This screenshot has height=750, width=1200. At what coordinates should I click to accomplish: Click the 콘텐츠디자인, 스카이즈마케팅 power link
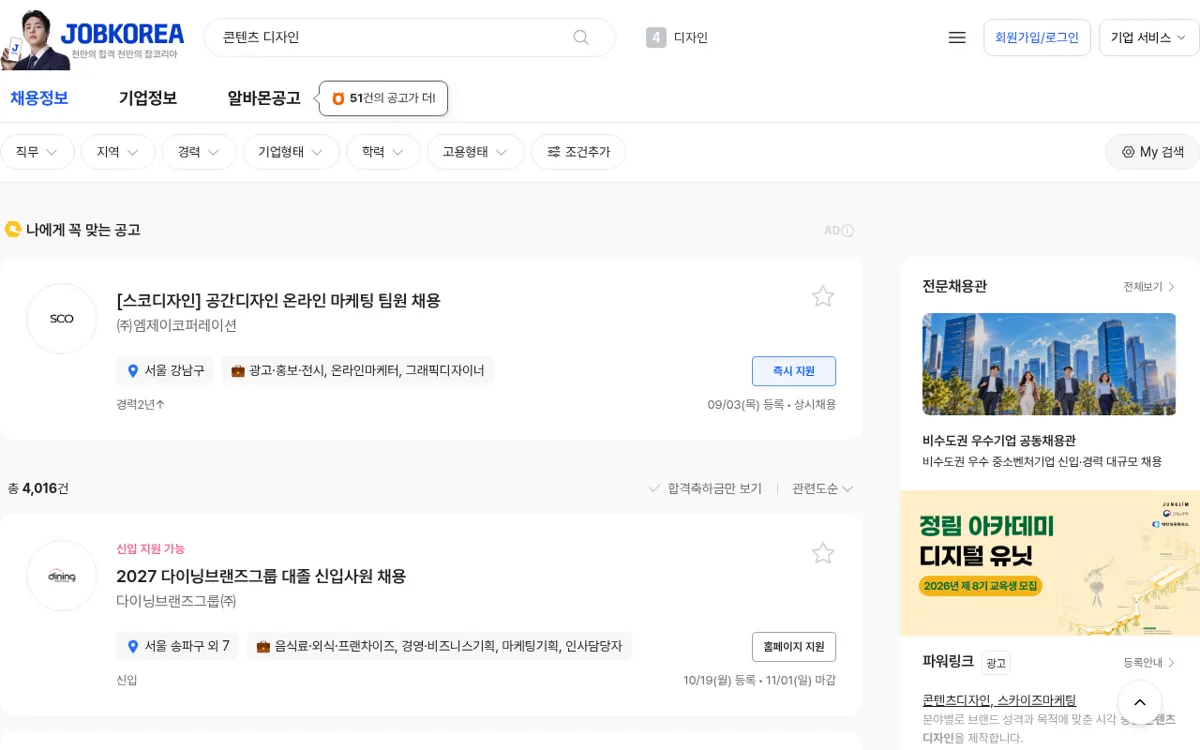(x=999, y=700)
